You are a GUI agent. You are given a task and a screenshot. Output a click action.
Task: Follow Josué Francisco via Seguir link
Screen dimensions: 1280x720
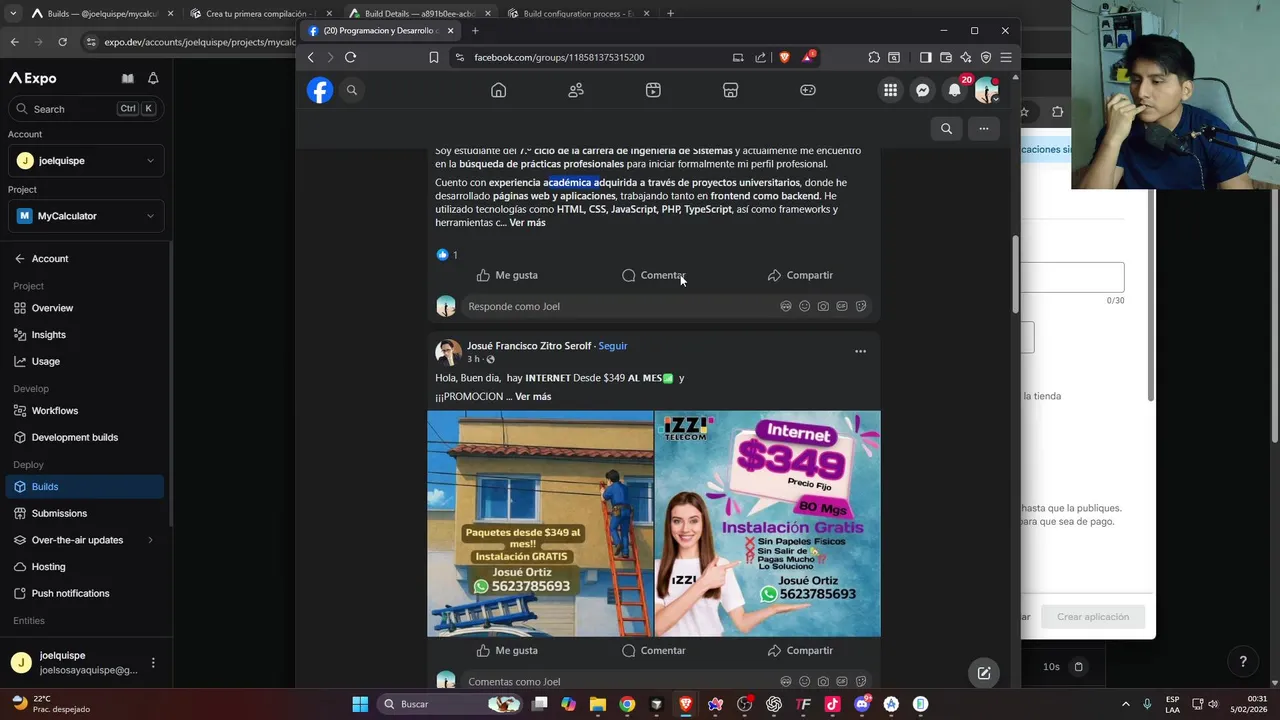[613, 346]
